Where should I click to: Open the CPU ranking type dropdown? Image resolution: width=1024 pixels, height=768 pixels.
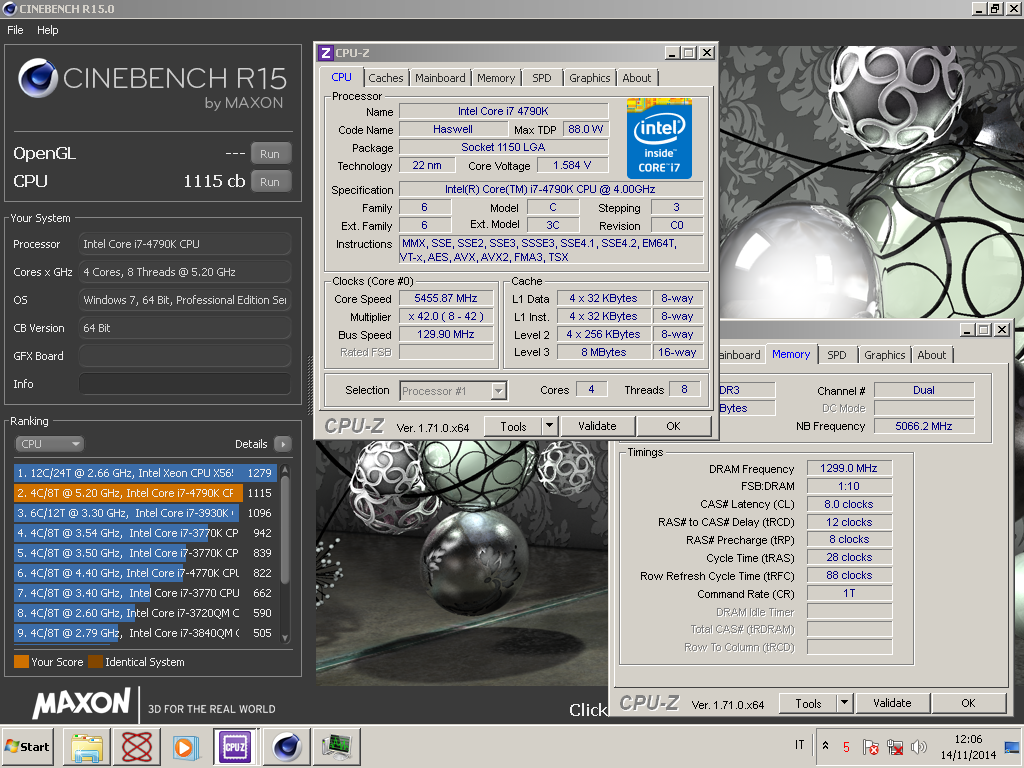[49, 444]
